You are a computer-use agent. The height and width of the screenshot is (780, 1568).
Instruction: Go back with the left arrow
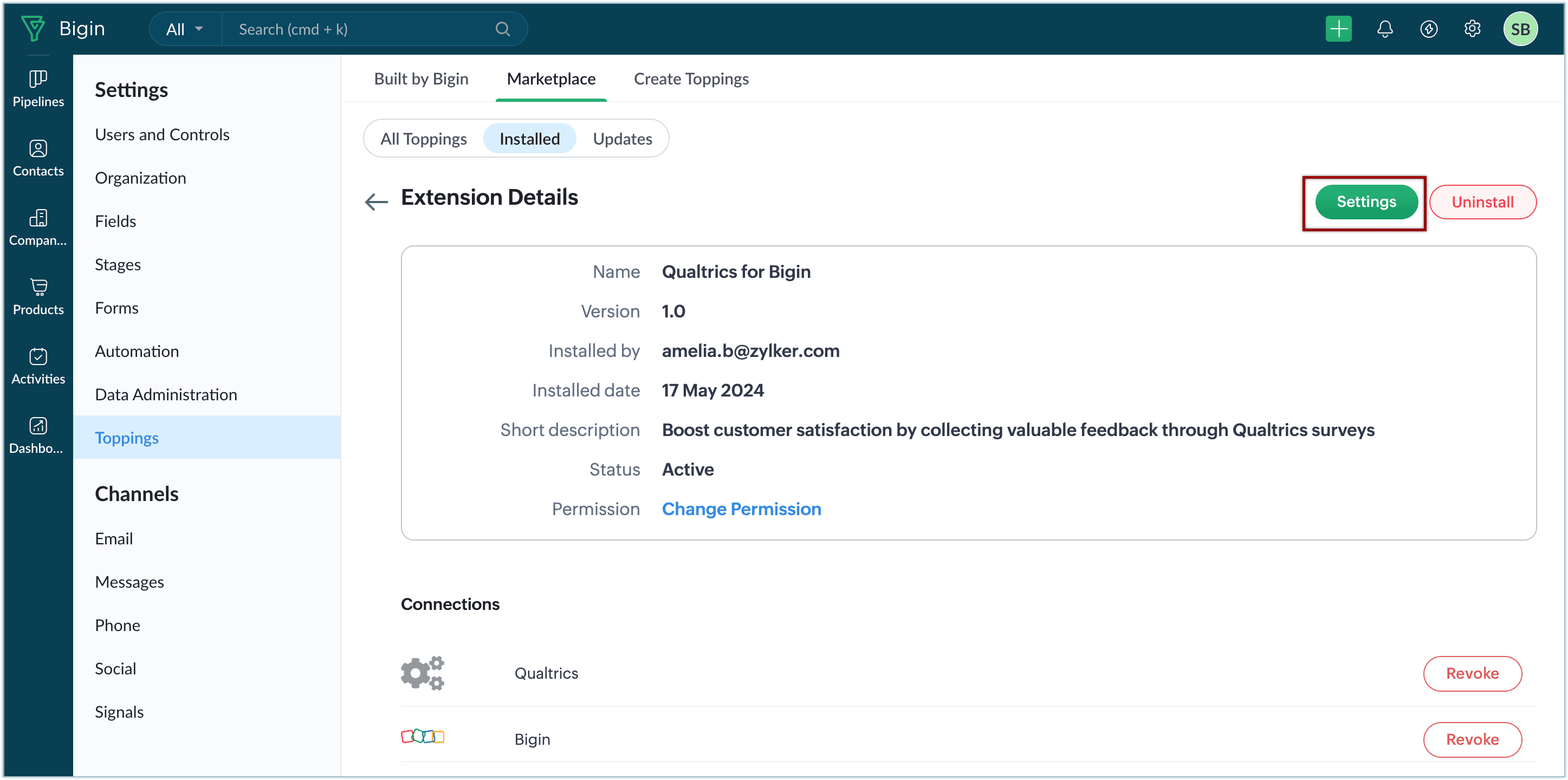(376, 201)
